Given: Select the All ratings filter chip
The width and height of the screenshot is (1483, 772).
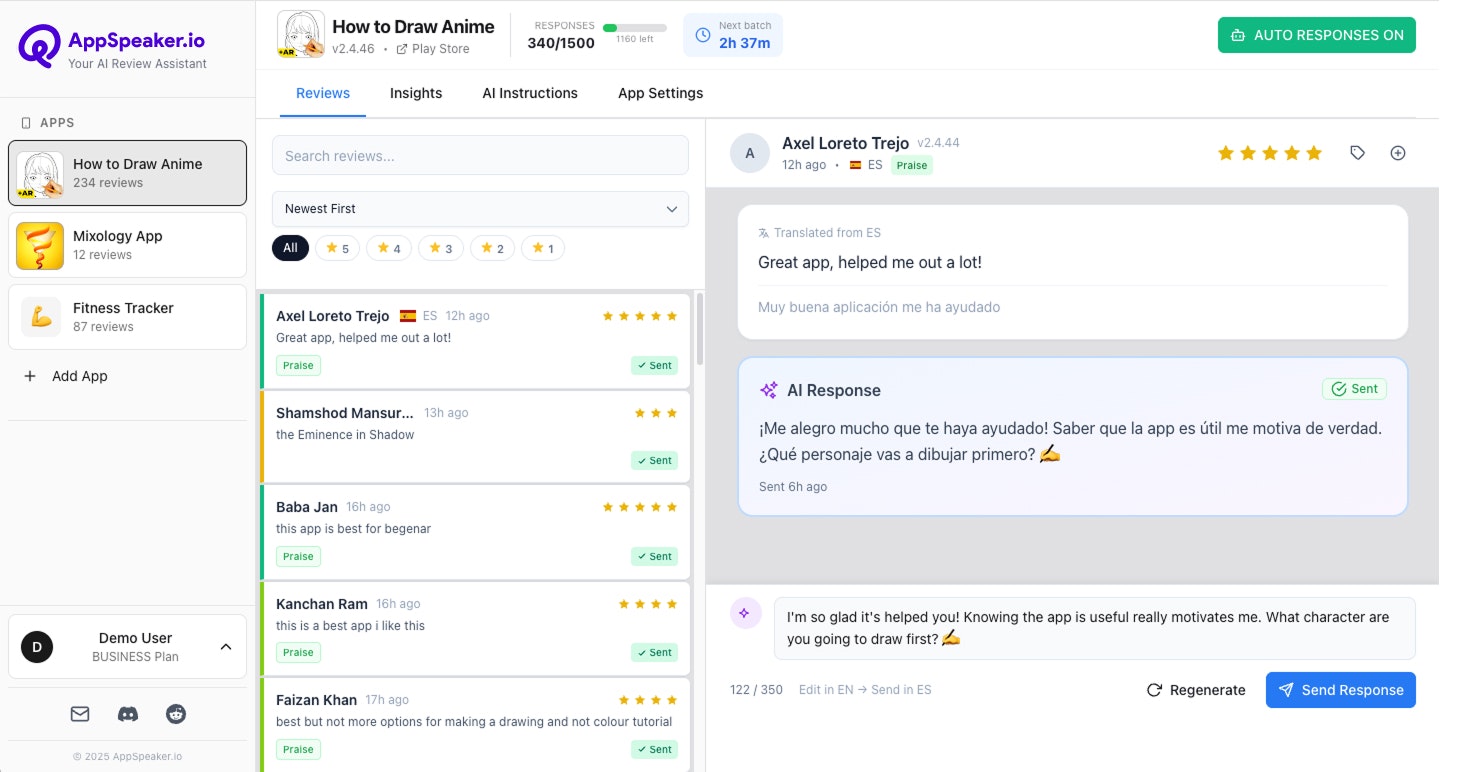Looking at the screenshot, I should point(290,247).
